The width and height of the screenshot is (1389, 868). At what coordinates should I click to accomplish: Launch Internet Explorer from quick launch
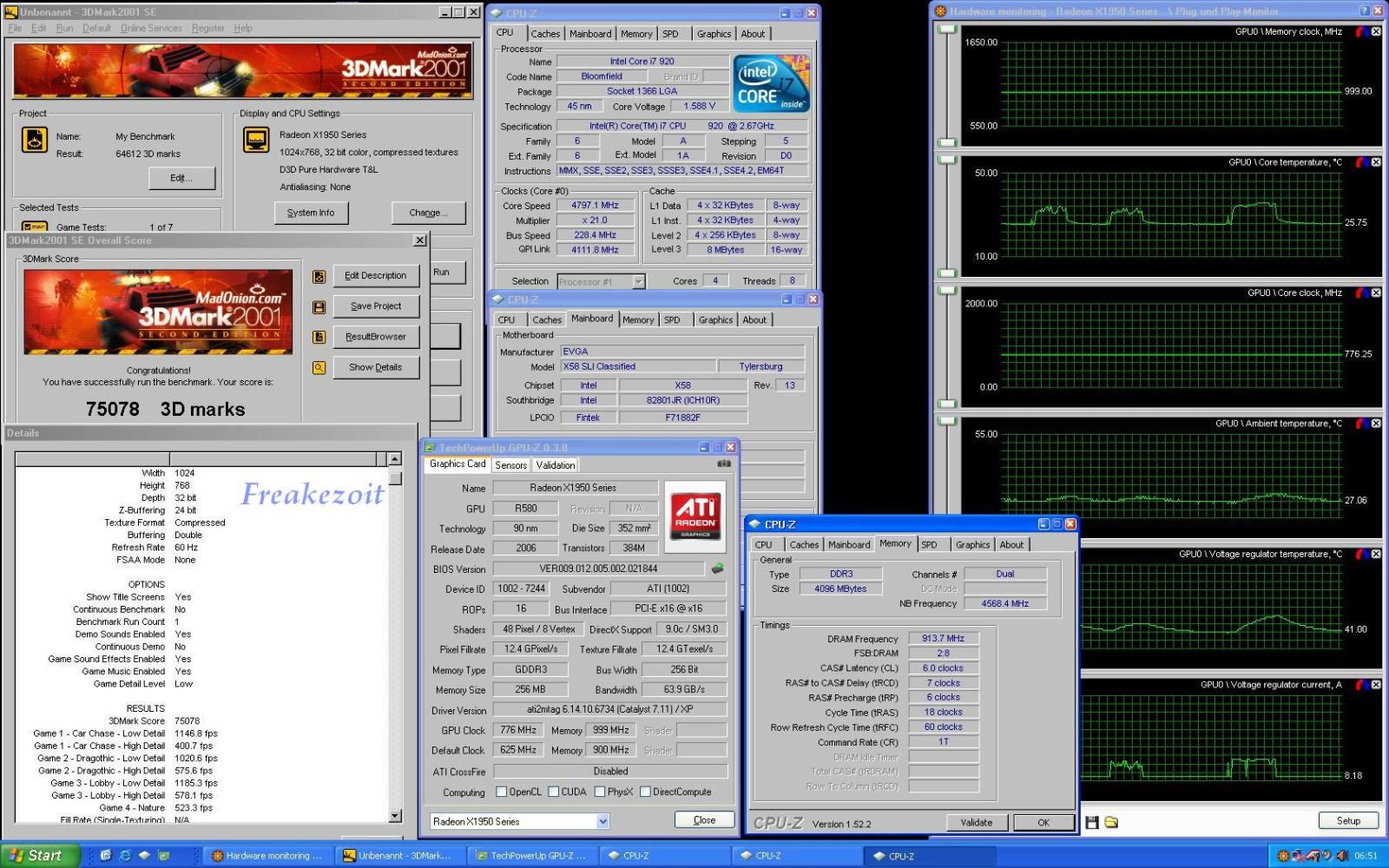click(125, 855)
